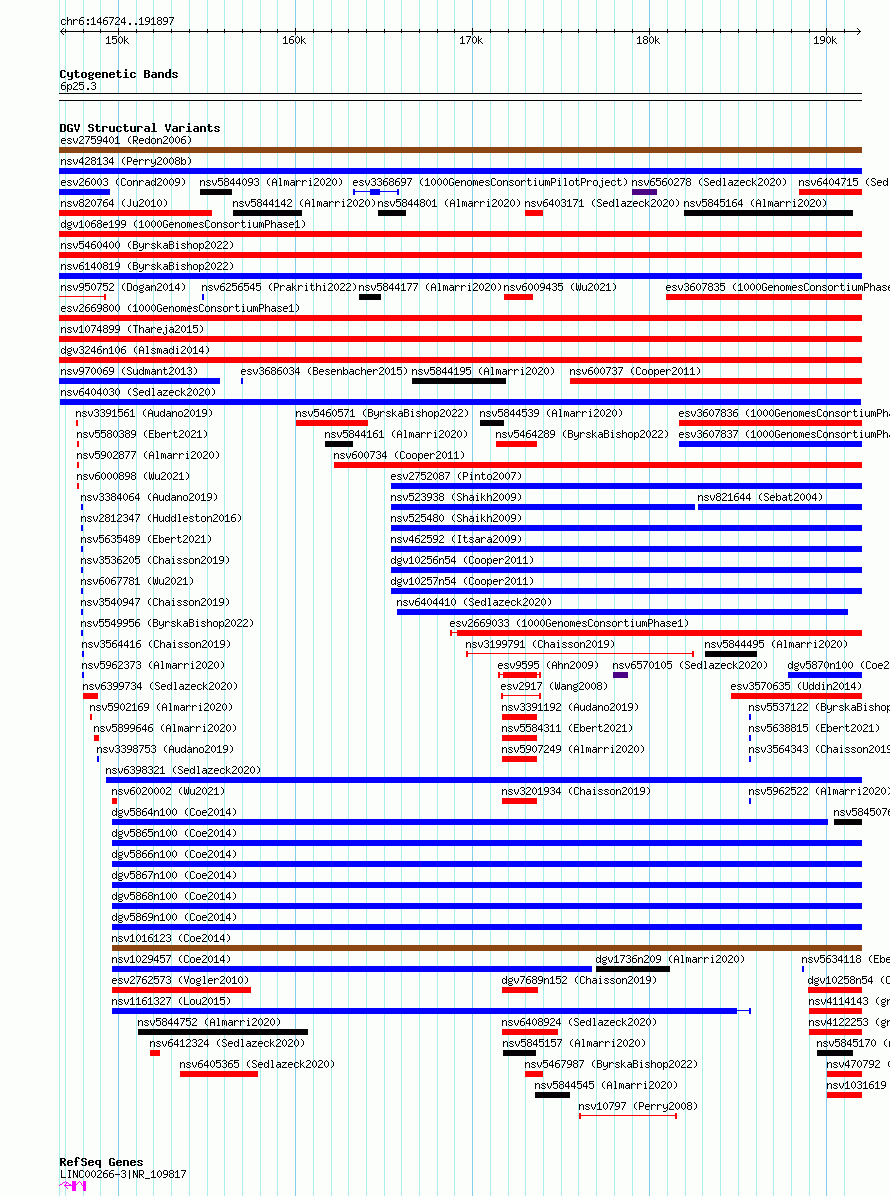Screen dimensions: 890x1196
Task: Click the black bar under nsv5845164
Action: tap(768, 214)
